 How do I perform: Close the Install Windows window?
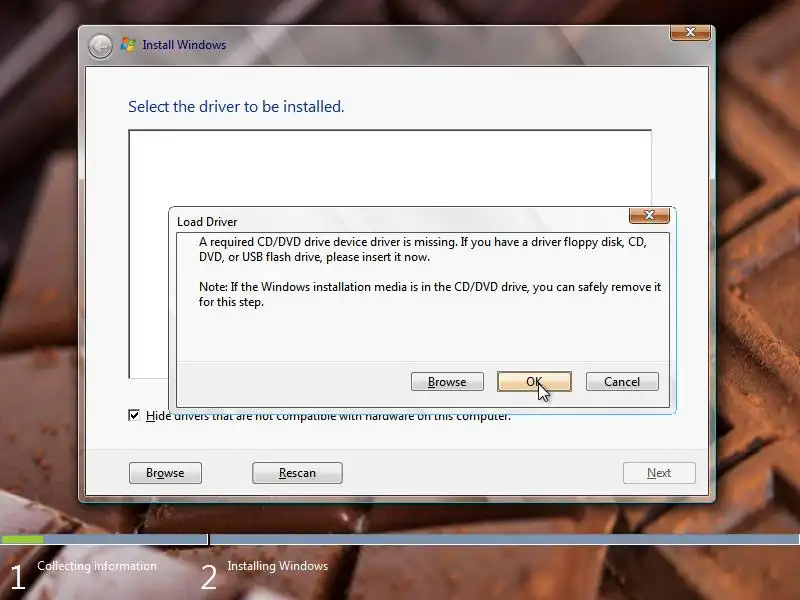click(x=690, y=32)
